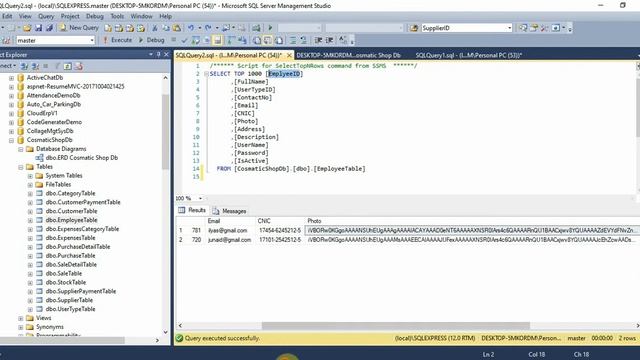Click the Database Engine Query icon after New Query

coord(108,28)
